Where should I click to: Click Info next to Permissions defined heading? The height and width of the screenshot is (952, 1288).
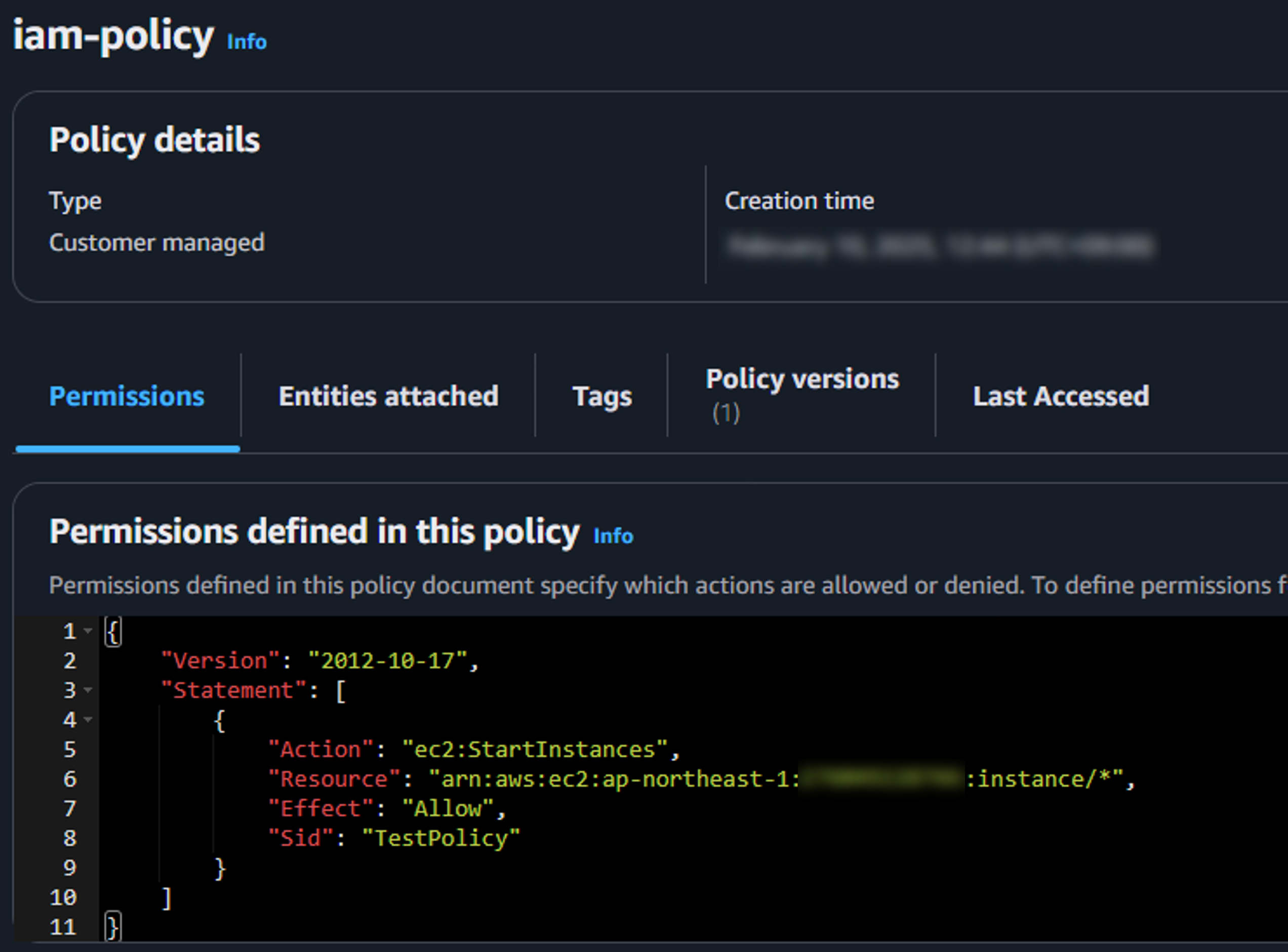pyautogui.click(x=613, y=535)
